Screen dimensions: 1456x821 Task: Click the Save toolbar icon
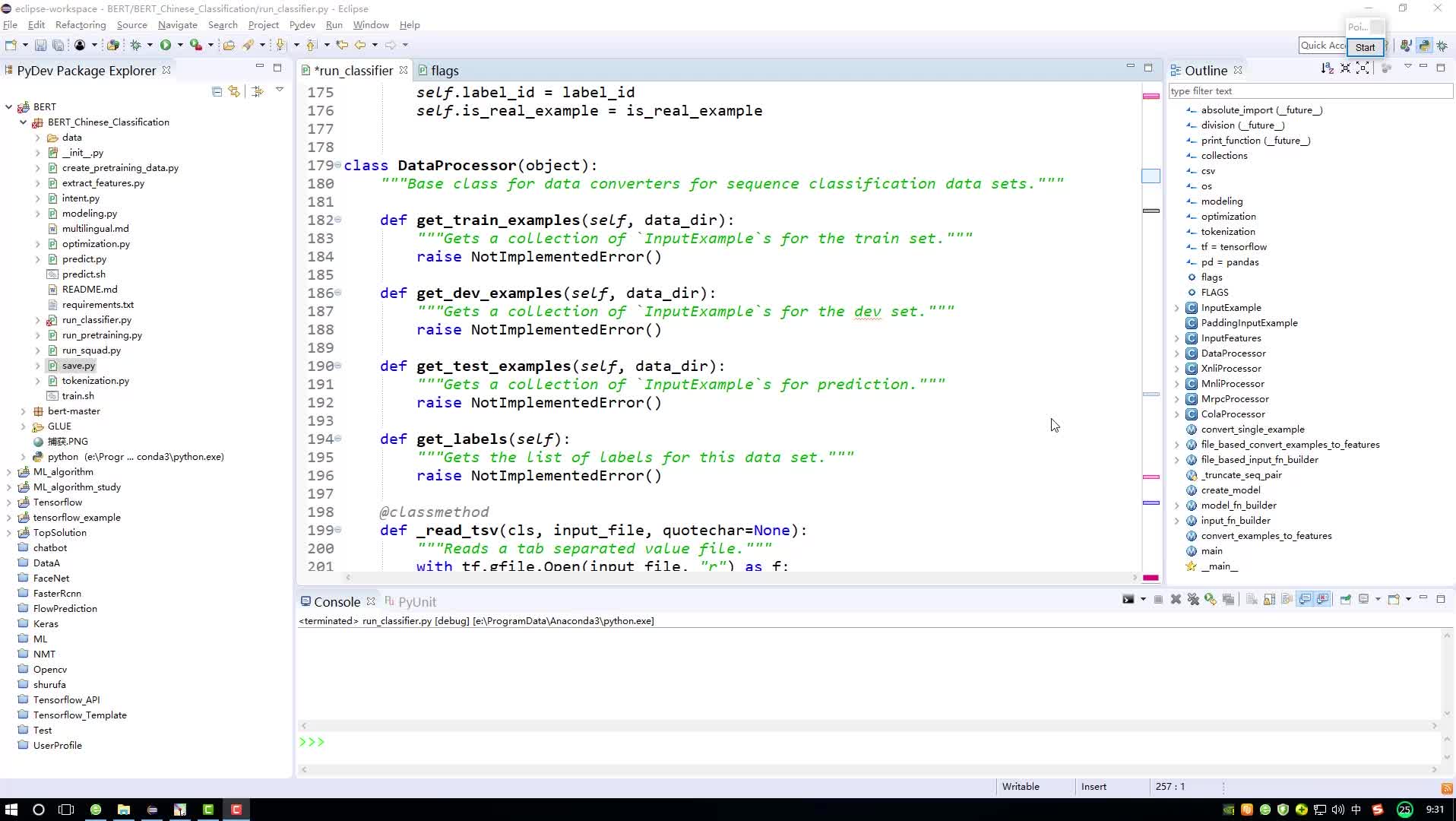(x=40, y=46)
